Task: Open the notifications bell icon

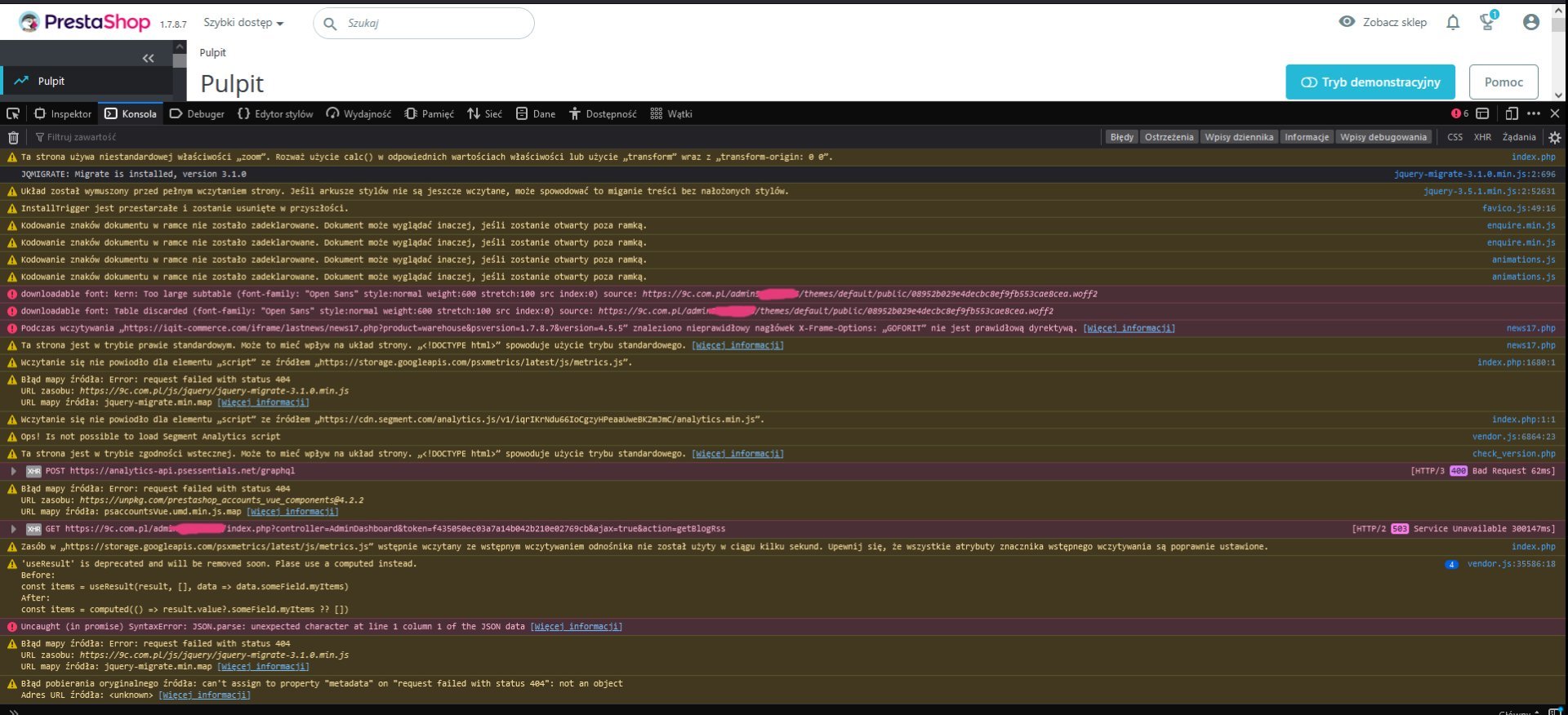Action: coord(1453,23)
